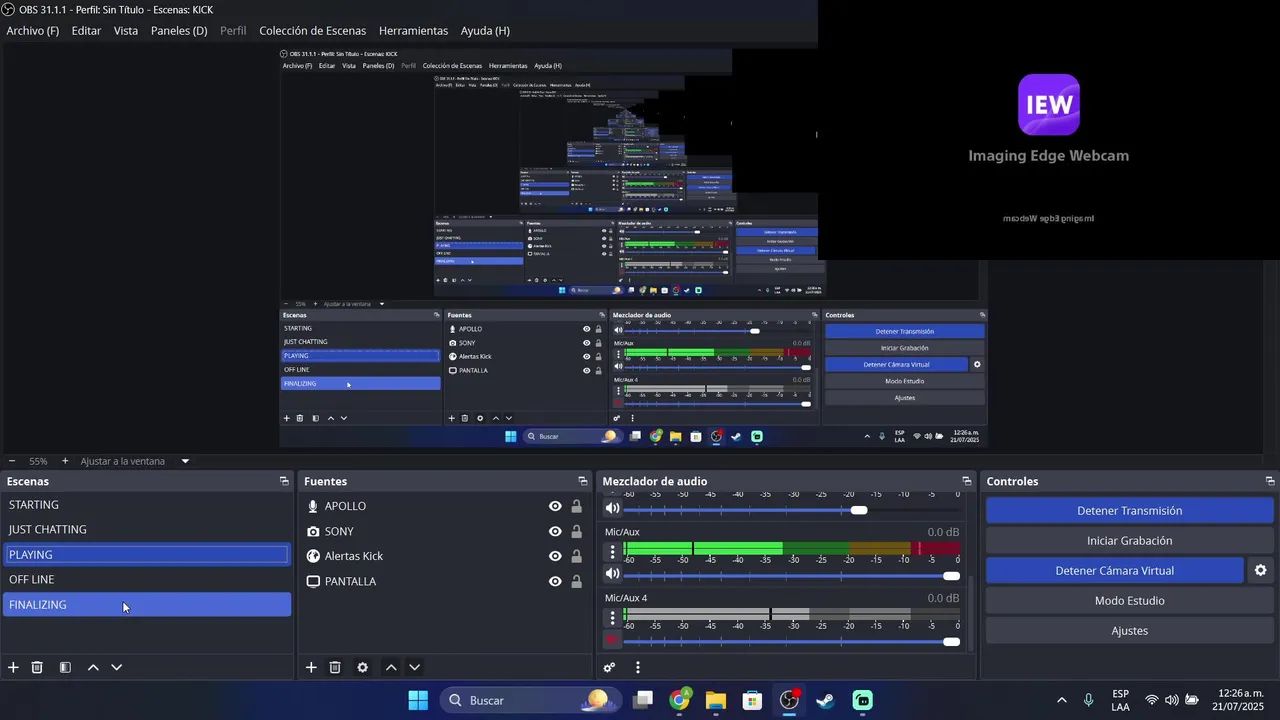Screen dimensions: 1280x720
Task: Open the Colección de Escenas menu
Action: (x=312, y=31)
